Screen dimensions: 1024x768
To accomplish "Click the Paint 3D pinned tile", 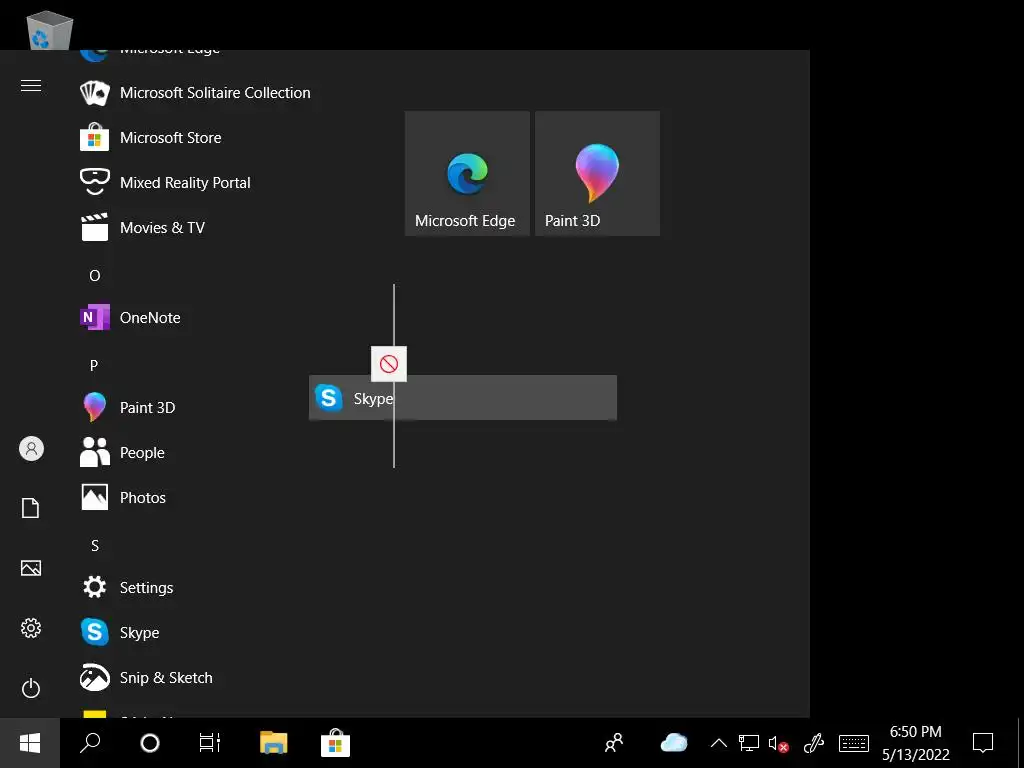I will pos(598,174).
